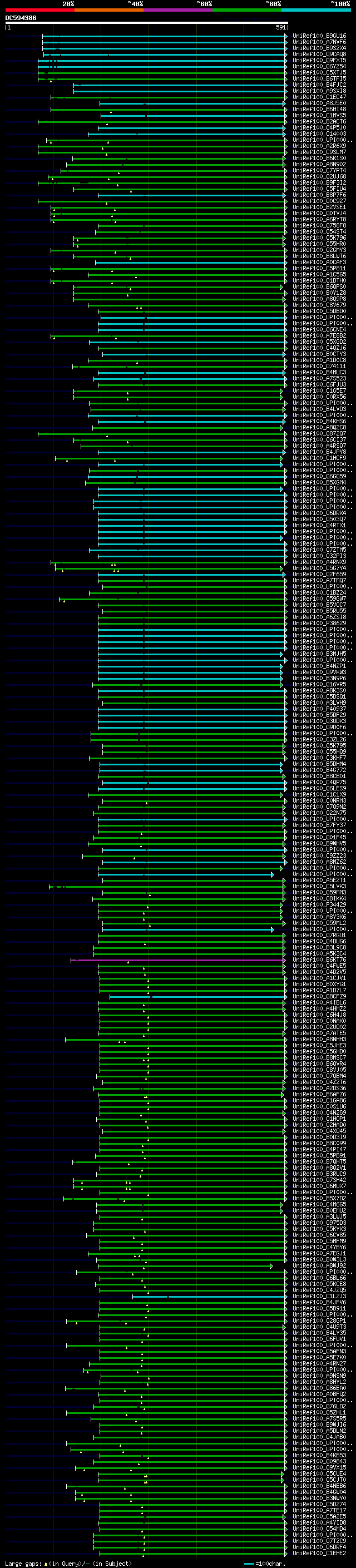The height and width of the screenshot is (1568, 356).
Task: Click the UniRef100_Q758F8 label
Action: pyautogui.click(x=319, y=226)
